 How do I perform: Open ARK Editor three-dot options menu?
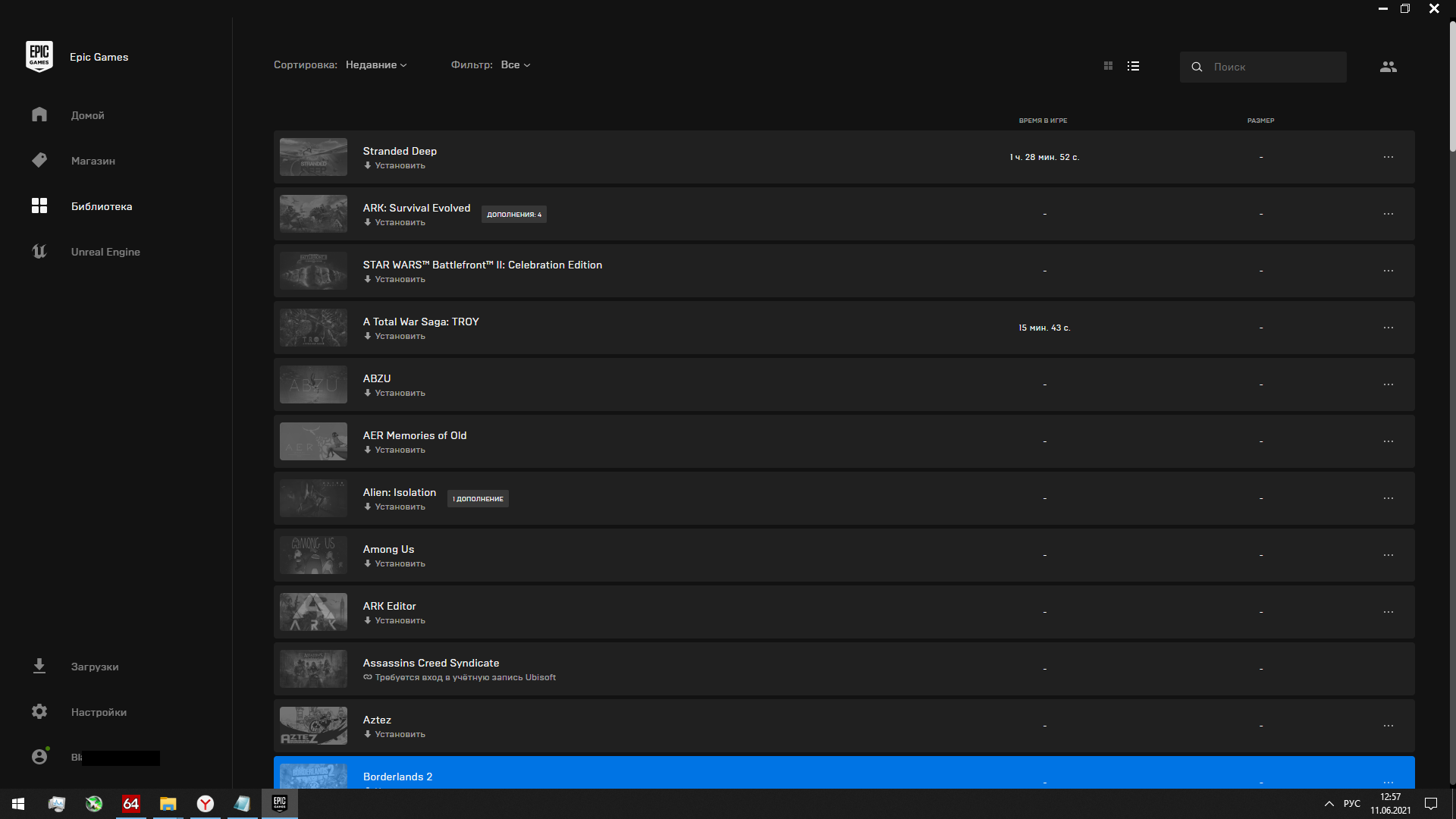point(1388,612)
